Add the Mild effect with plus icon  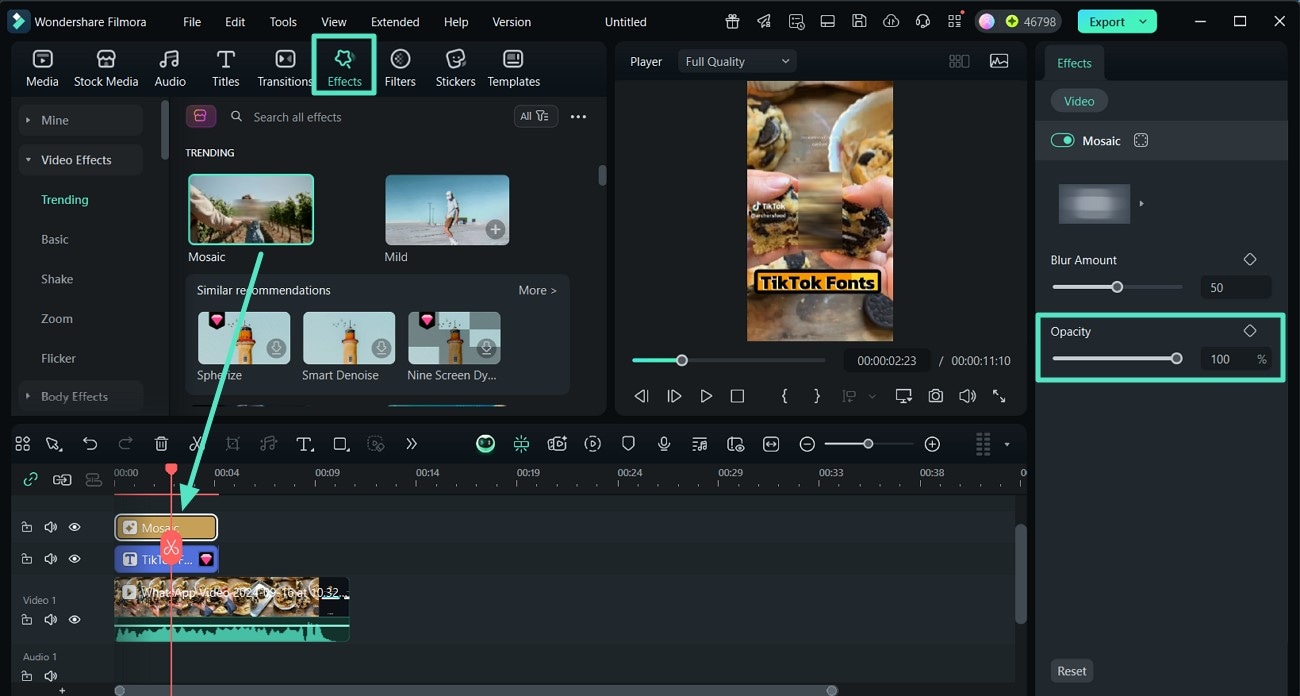494,229
